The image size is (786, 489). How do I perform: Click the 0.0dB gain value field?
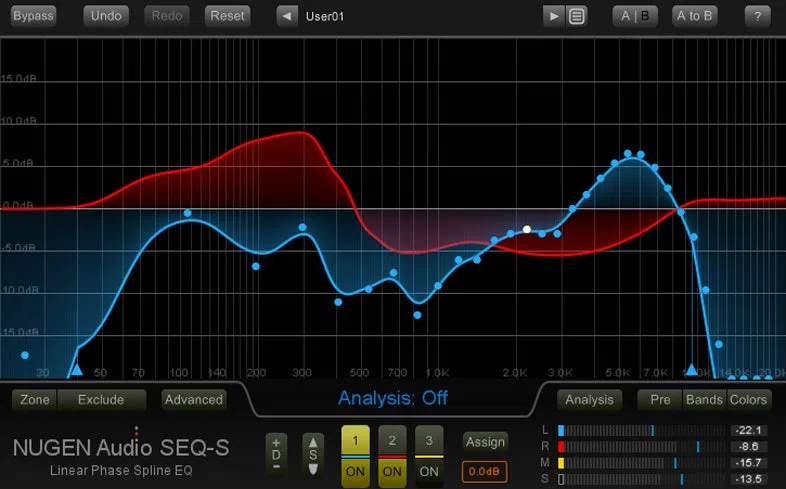[x=484, y=471]
